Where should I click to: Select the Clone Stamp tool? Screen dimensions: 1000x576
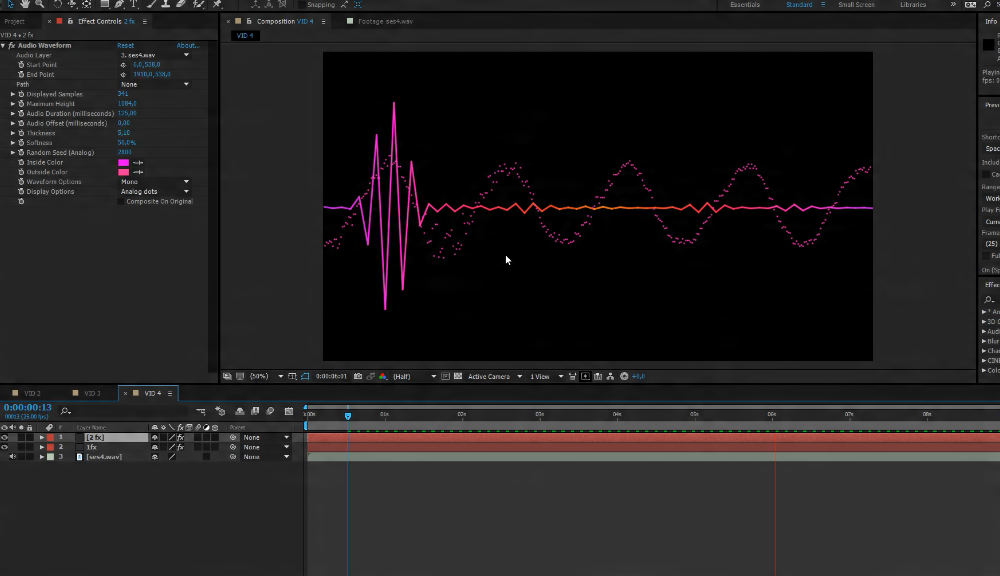point(166,4)
